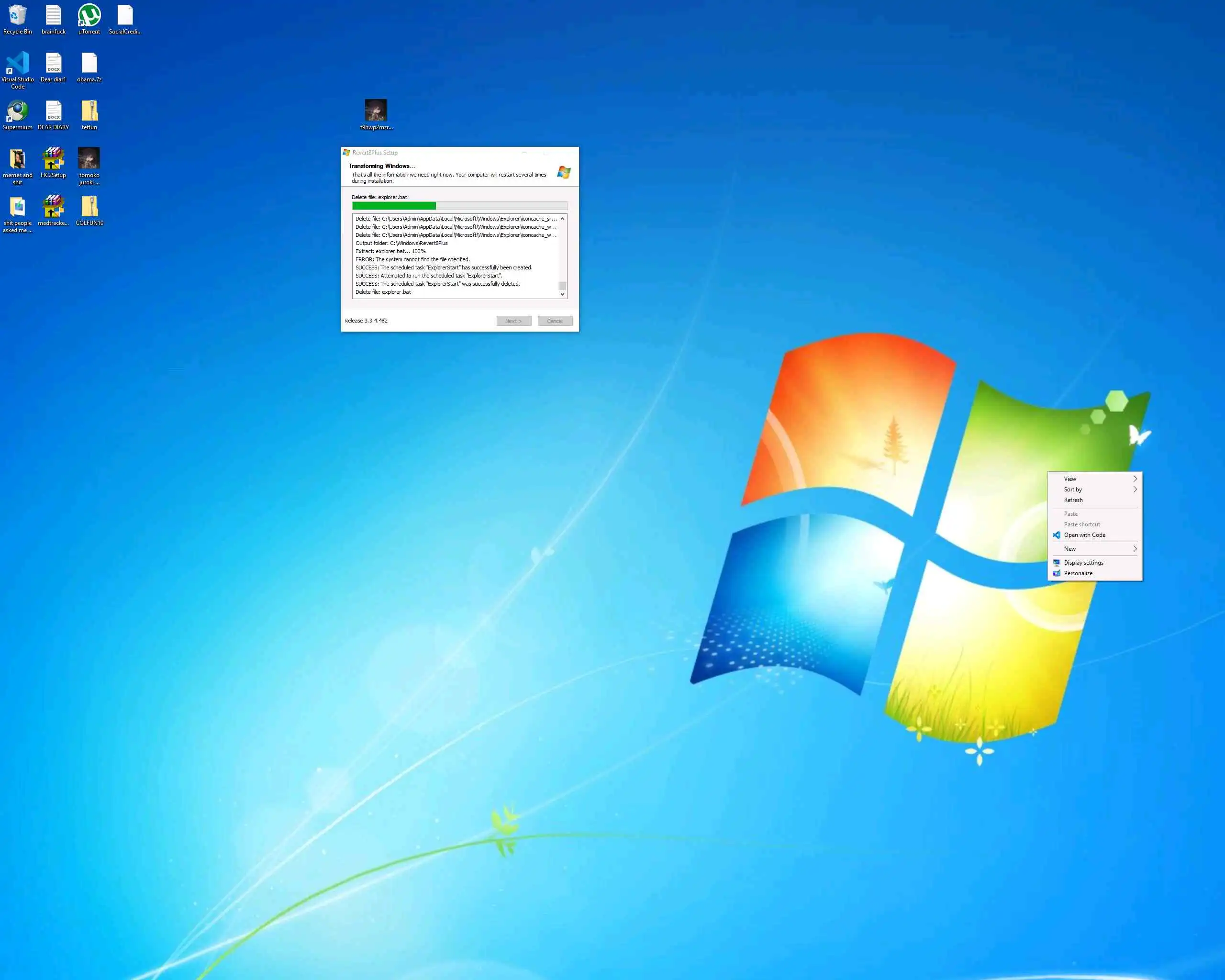Open Display settings from context menu
1225x980 pixels.
coord(1083,562)
